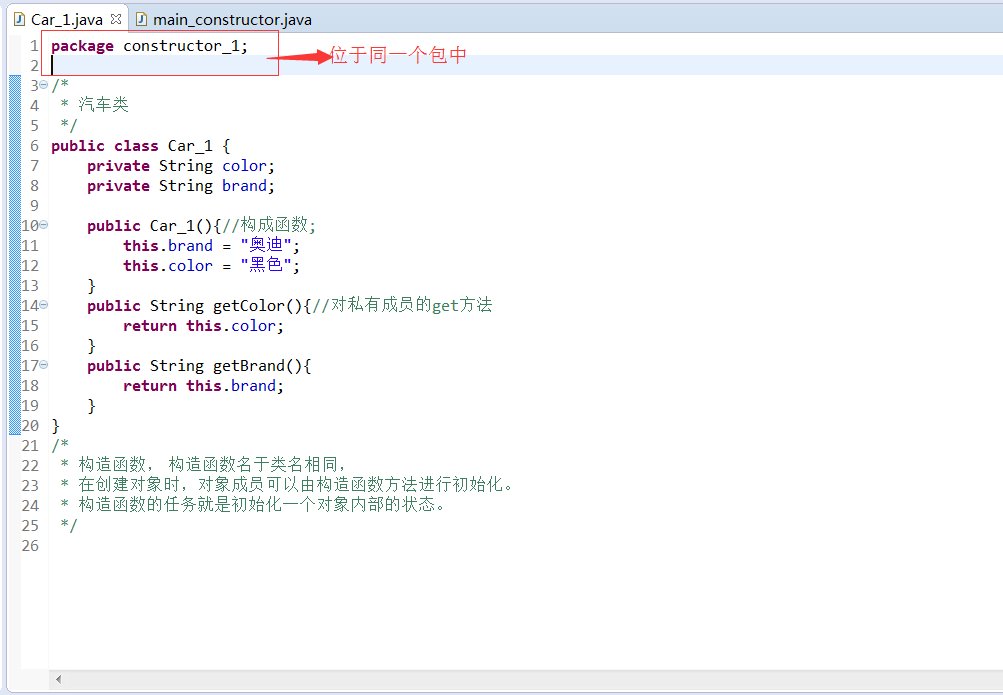
Task: Collapse the getBrand method at line 17
Action: click(x=42, y=365)
